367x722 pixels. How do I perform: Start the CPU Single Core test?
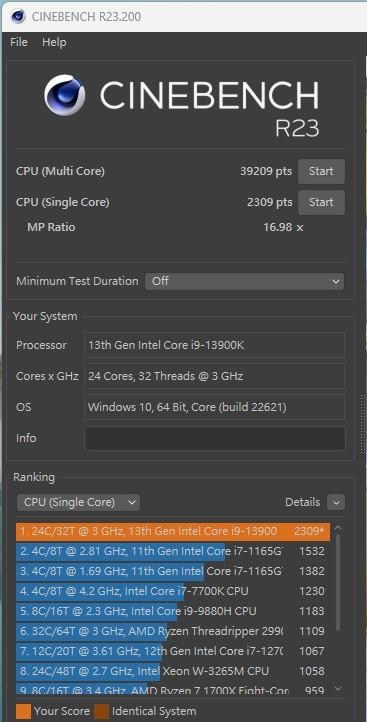321,202
